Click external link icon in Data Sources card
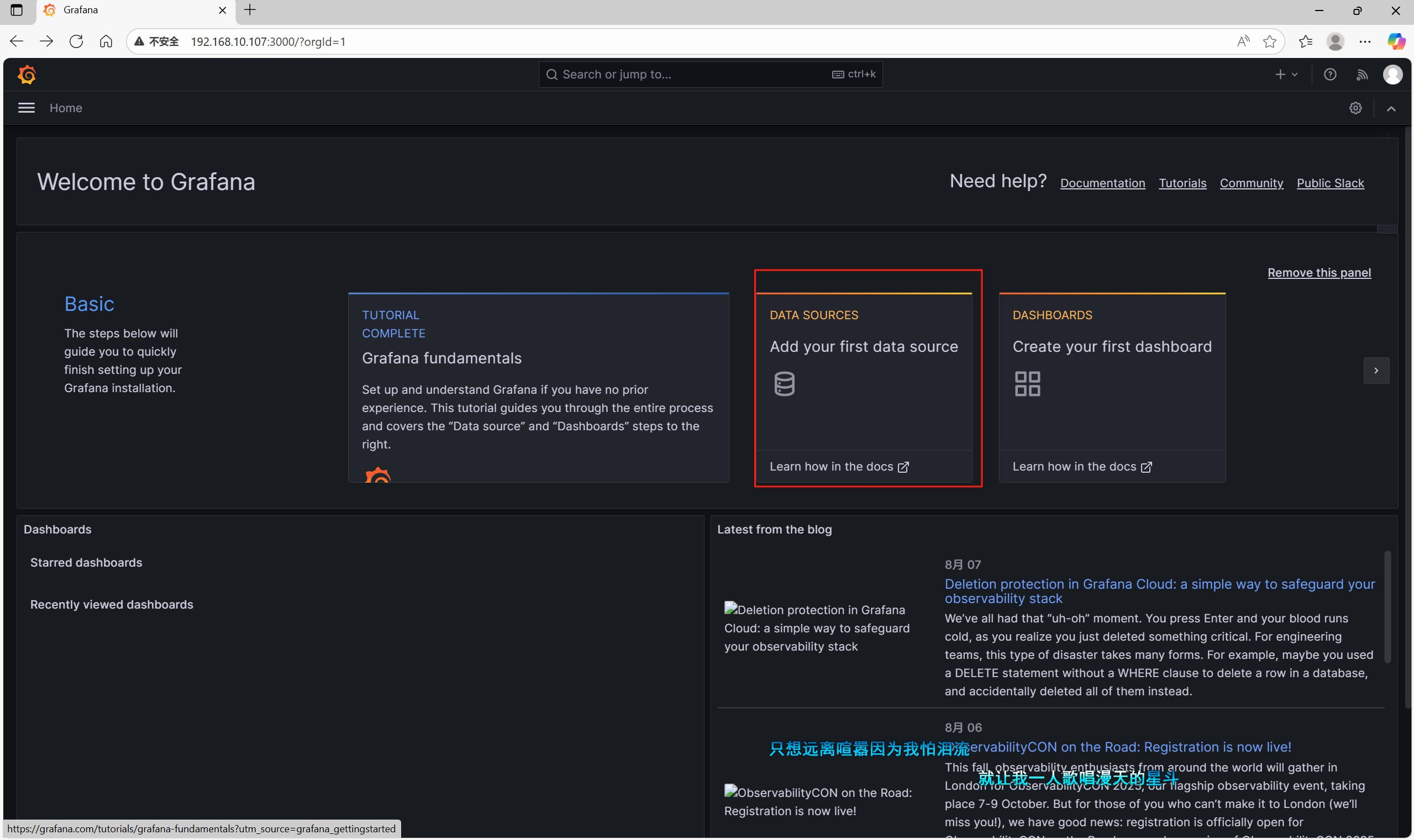This screenshot has width=1414, height=840. point(903,467)
